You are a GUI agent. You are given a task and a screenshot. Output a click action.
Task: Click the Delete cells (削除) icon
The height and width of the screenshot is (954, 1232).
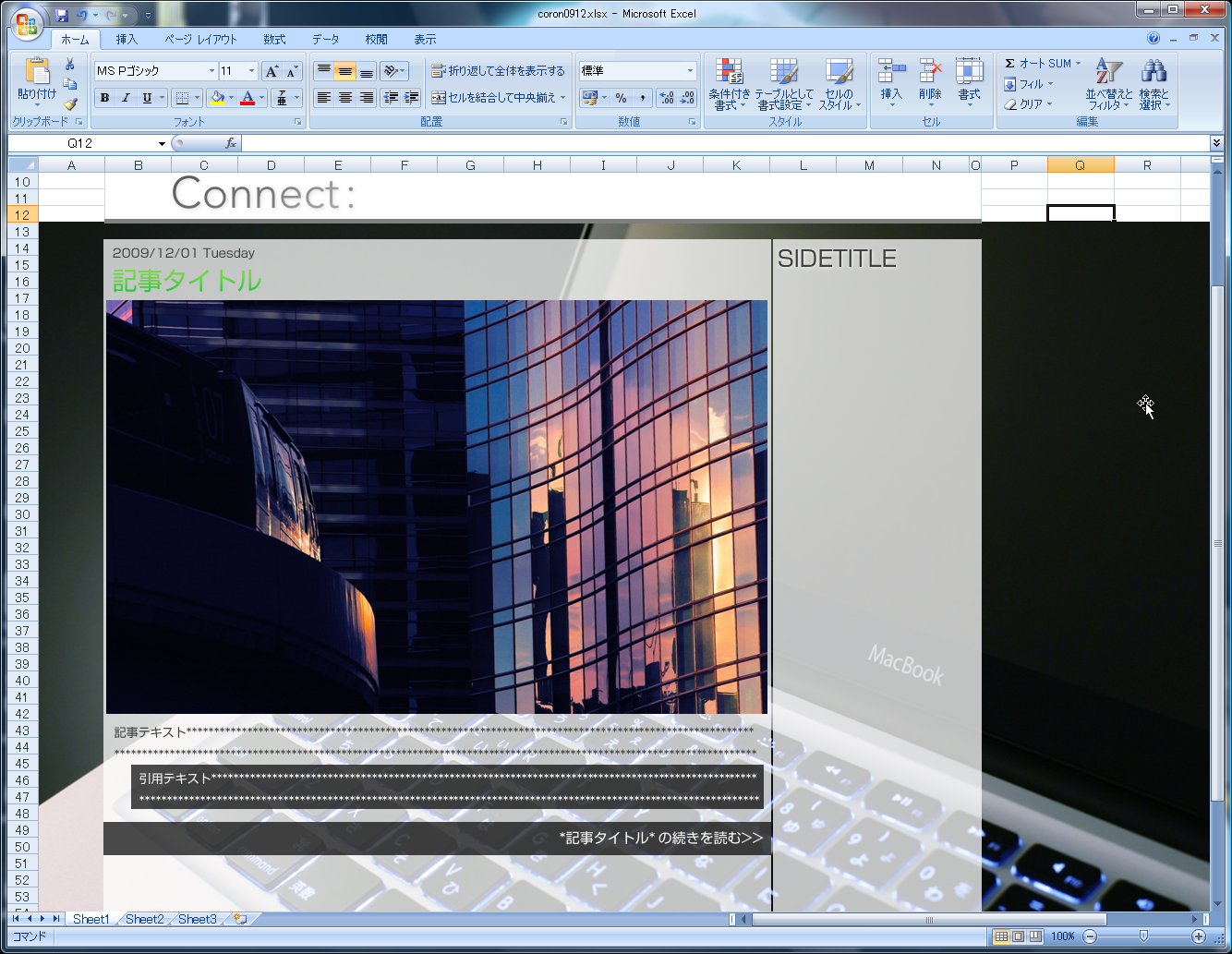pos(930,81)
